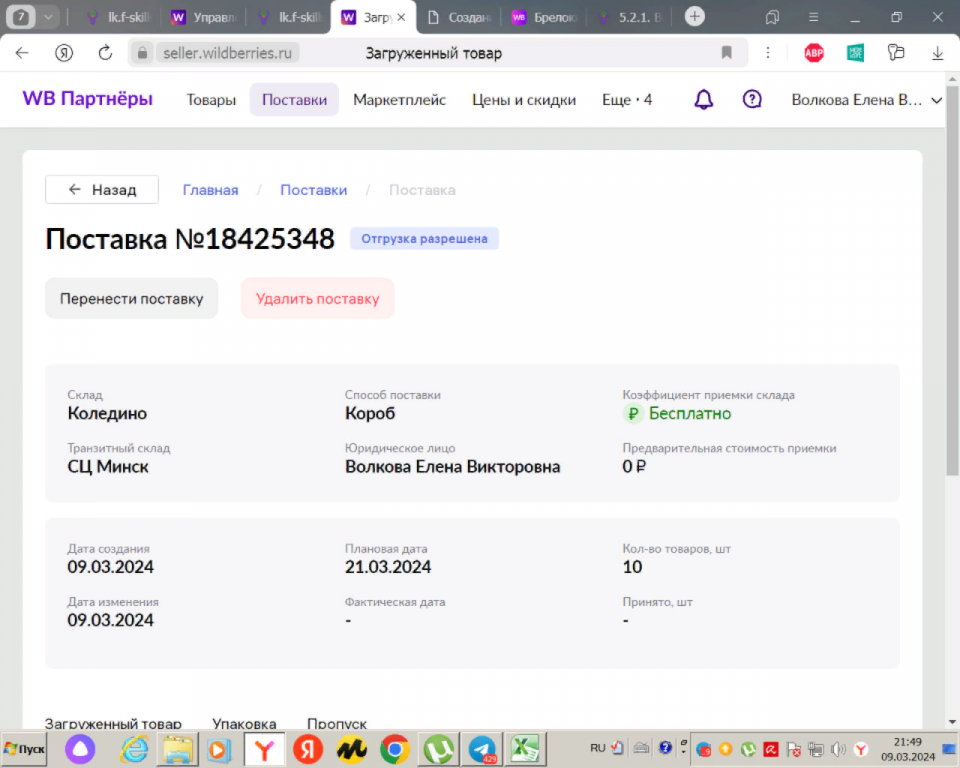Open the tab groups side panel icon
Image resolution: width=960 pixels, height=768 pixels.
click(x=772, y=17)
